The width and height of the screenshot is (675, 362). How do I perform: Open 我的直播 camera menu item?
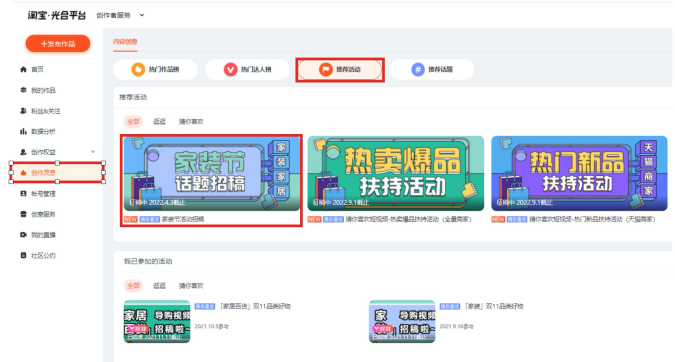coord(38,235)
